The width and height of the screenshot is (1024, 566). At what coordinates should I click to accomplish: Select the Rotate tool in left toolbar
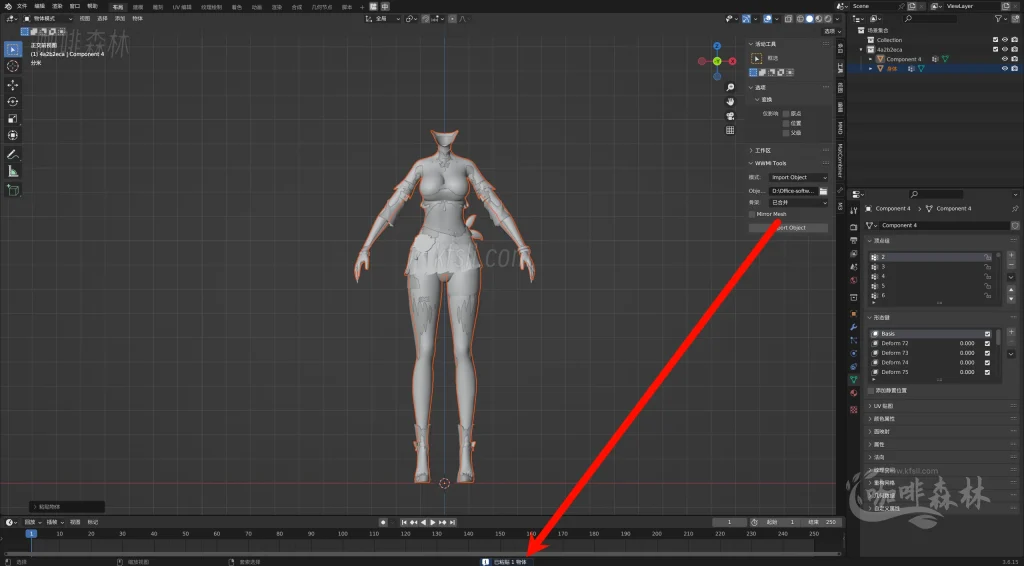(x=12, y=101)
